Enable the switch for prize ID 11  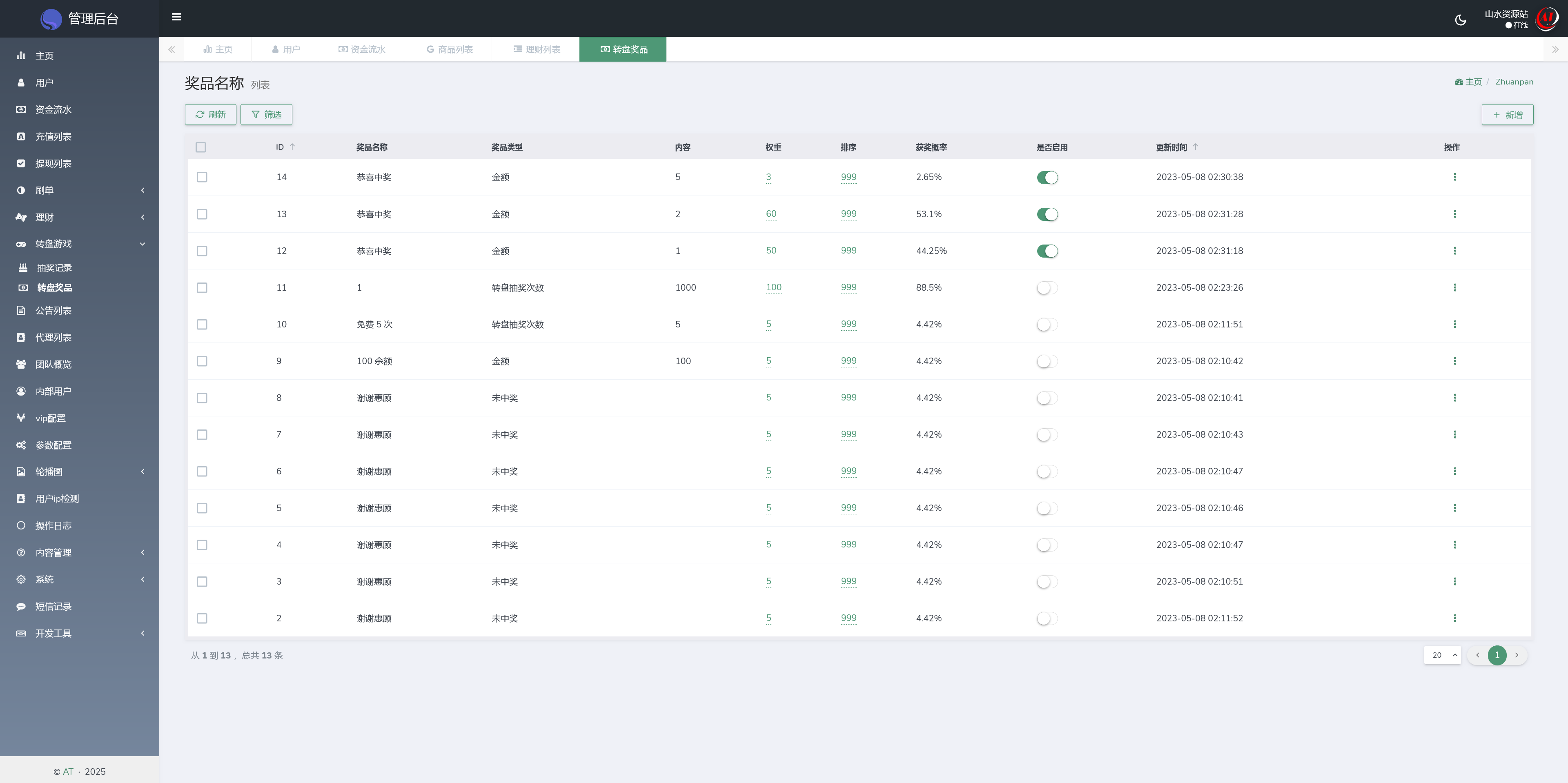coord(1047,288)
